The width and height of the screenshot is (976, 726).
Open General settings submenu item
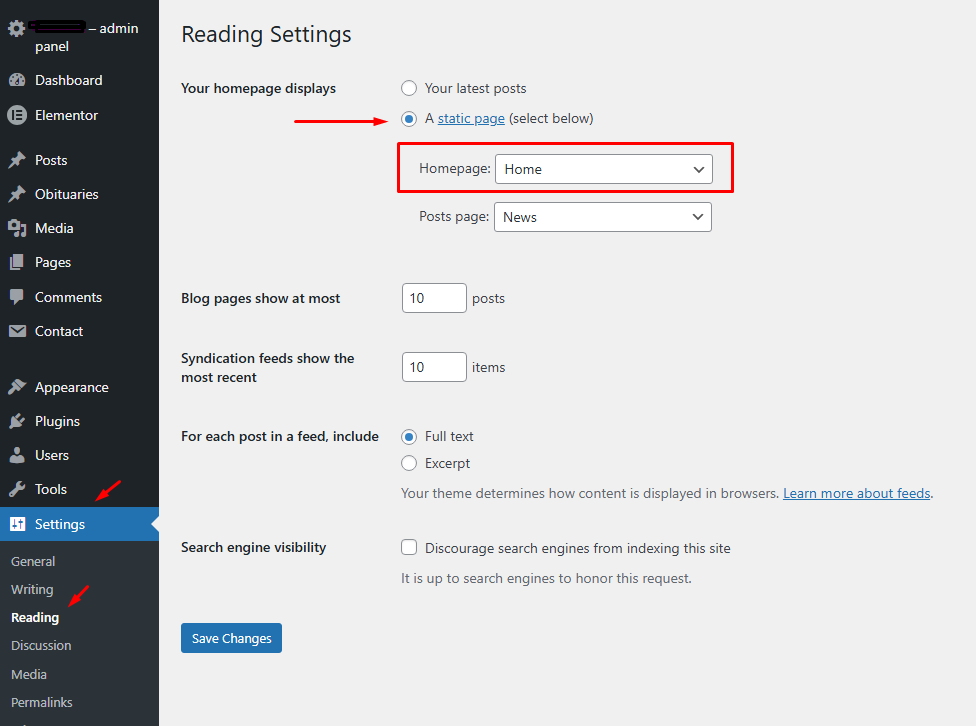(33, 561)
